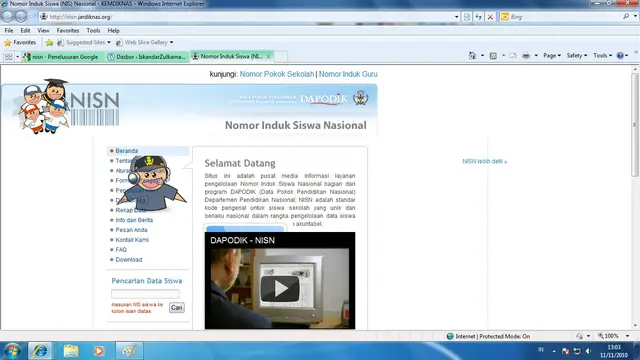
Task: Click the Action Center flag tray icon
Action: point(565,351)
